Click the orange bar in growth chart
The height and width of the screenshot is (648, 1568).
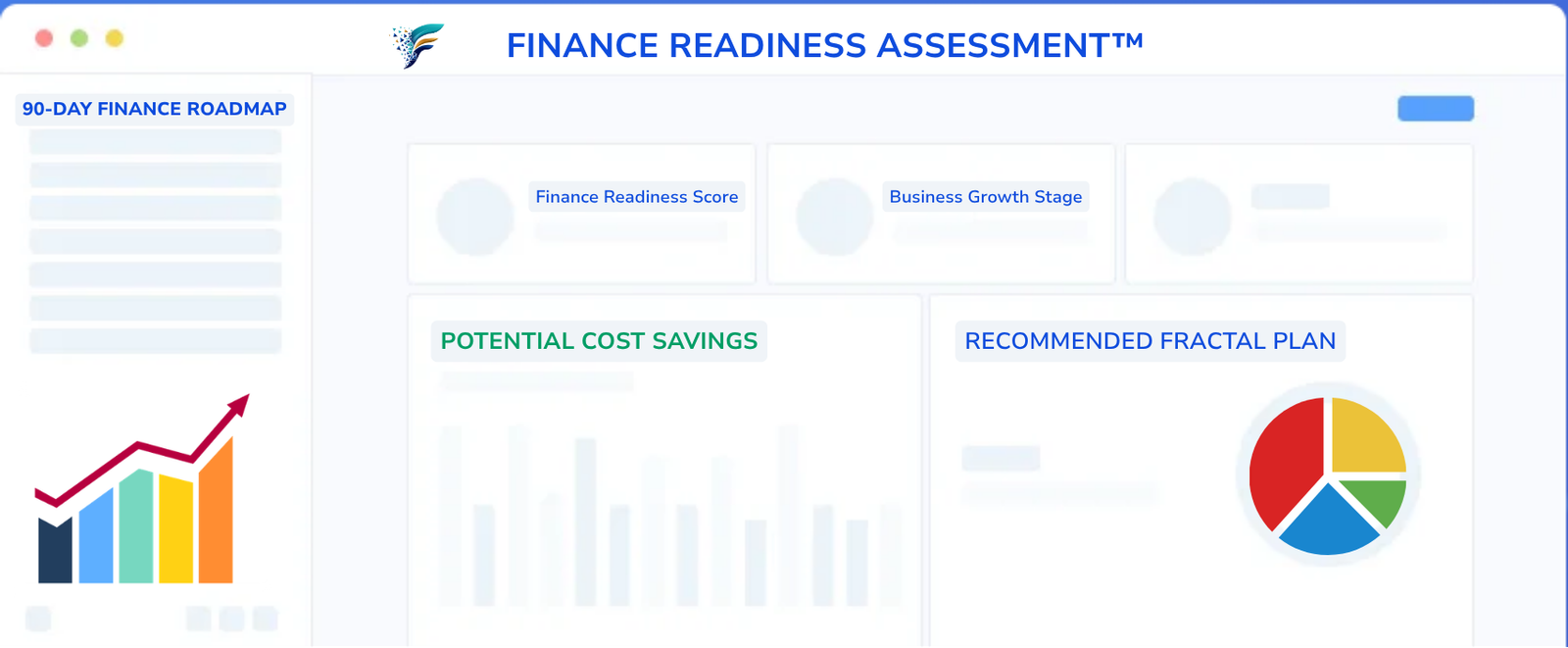(216, 511)
